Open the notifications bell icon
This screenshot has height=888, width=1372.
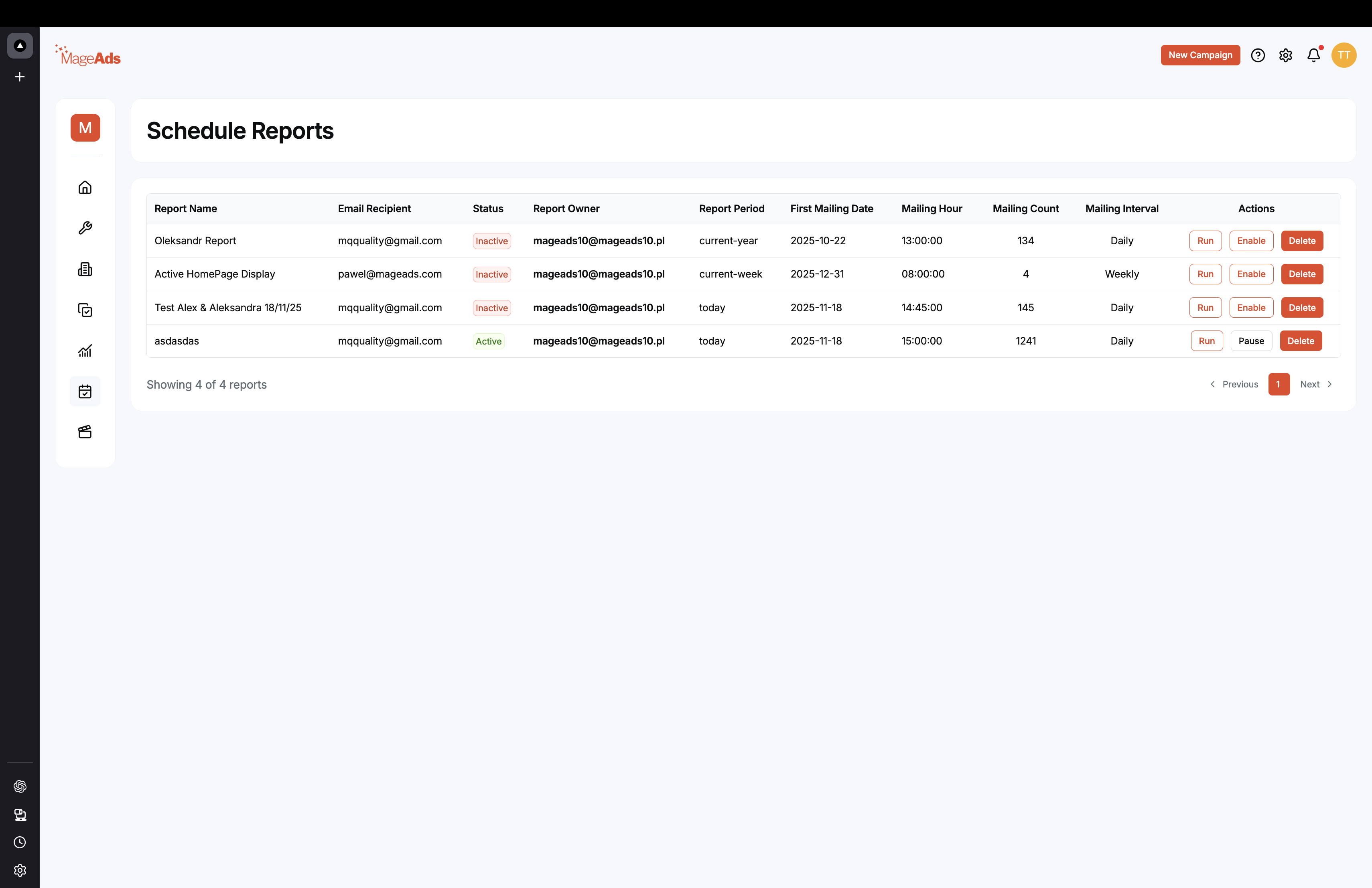[x=1314, y=55]
